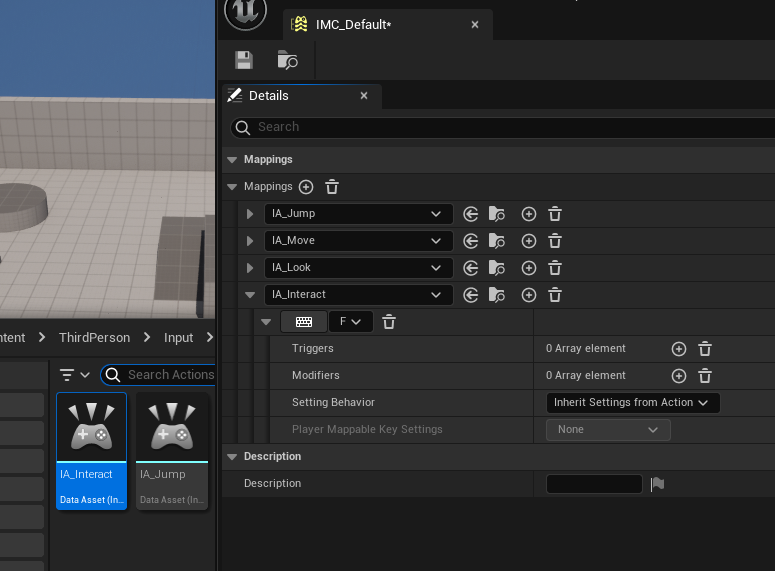
Task: Click the Setting Behavior property label
Action: coord(333,402)
